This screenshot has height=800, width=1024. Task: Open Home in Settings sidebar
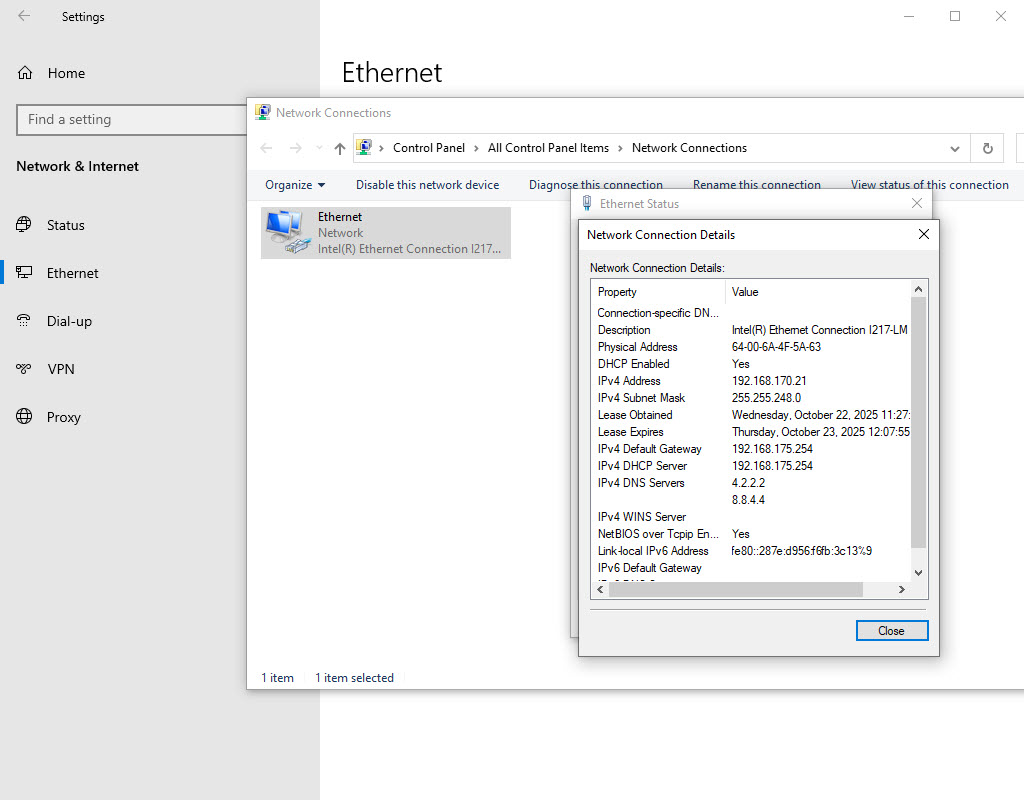(66, 73)
